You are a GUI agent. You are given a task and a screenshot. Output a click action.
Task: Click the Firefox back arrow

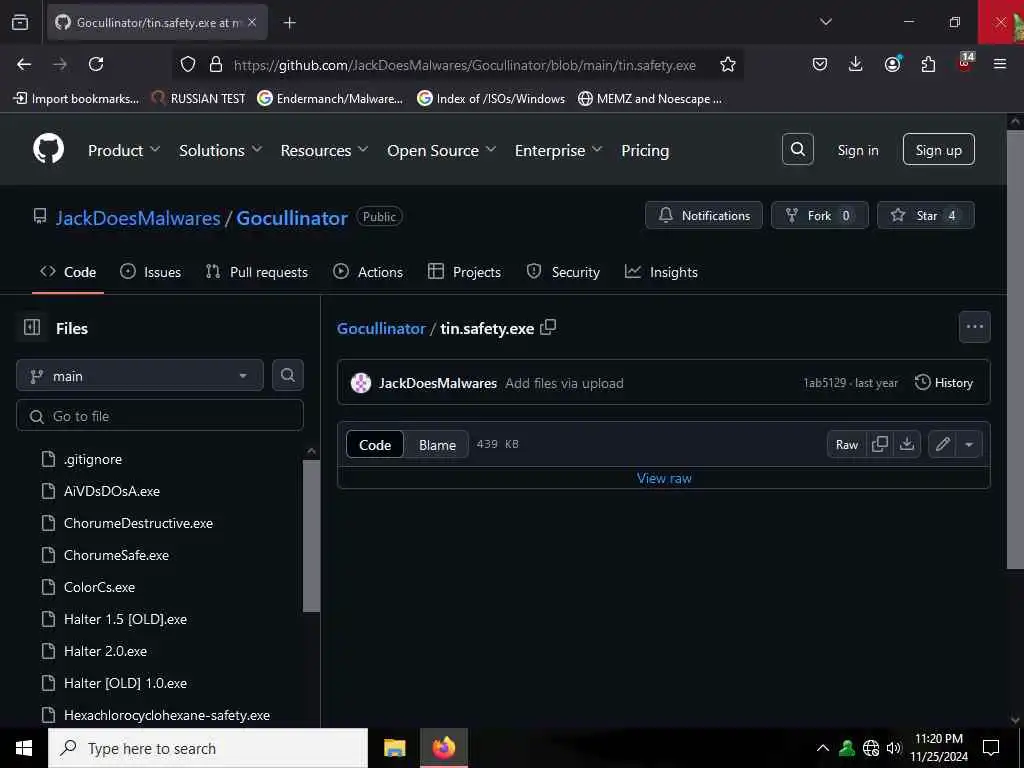click(24, 64)
